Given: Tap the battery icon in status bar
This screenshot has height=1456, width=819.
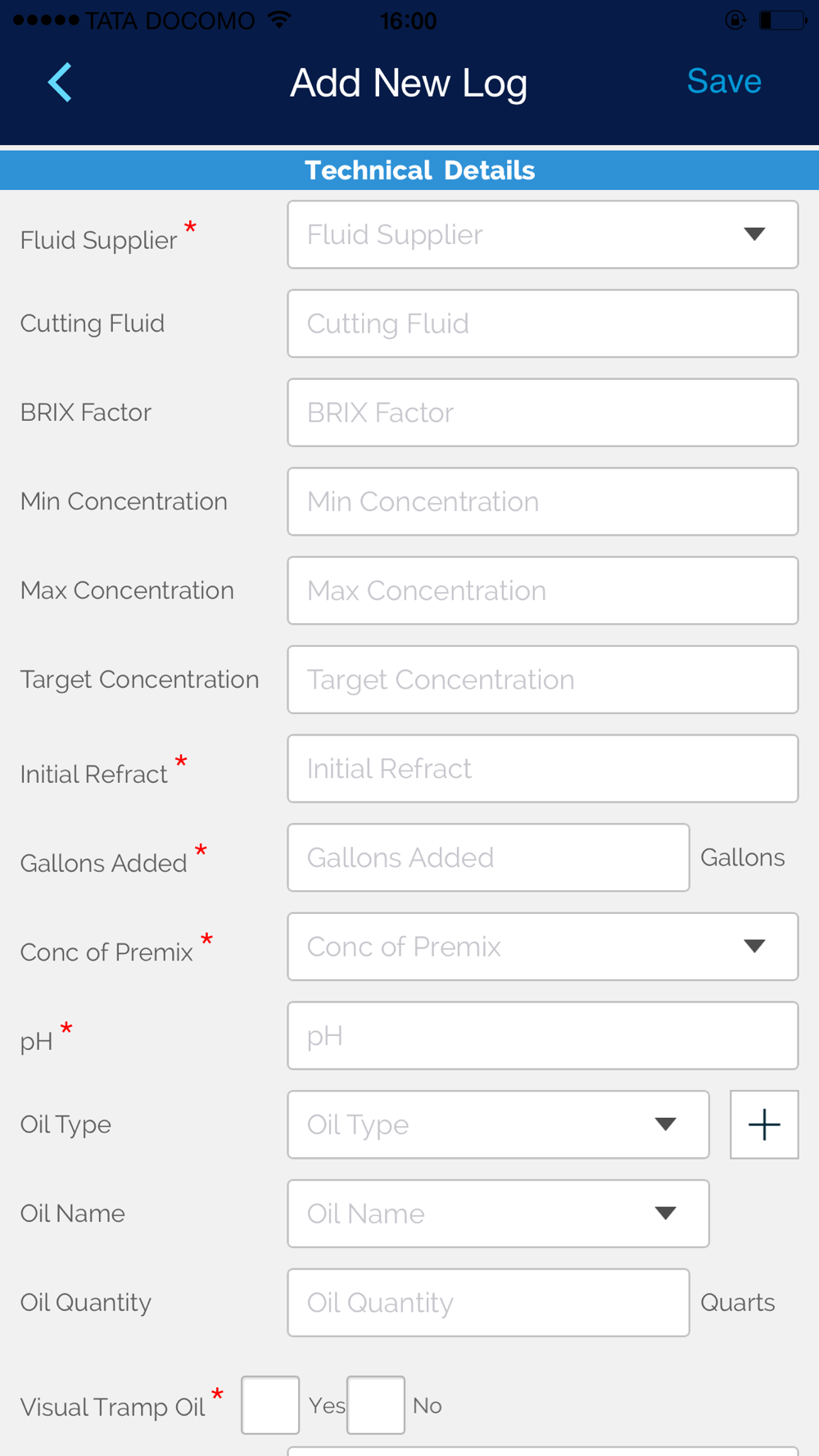Looking at the screenshot, I should (781, 20).
